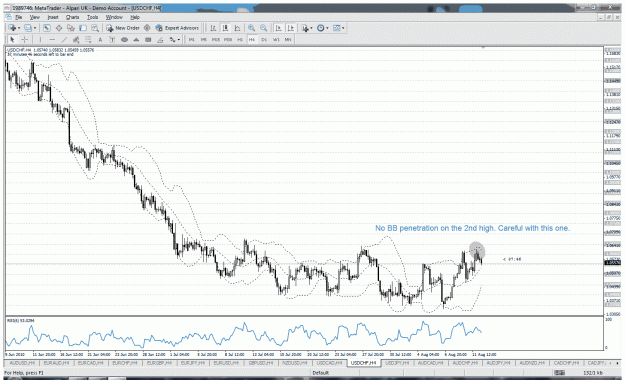Select the standard Cursor tool

(x=12, y=39)
